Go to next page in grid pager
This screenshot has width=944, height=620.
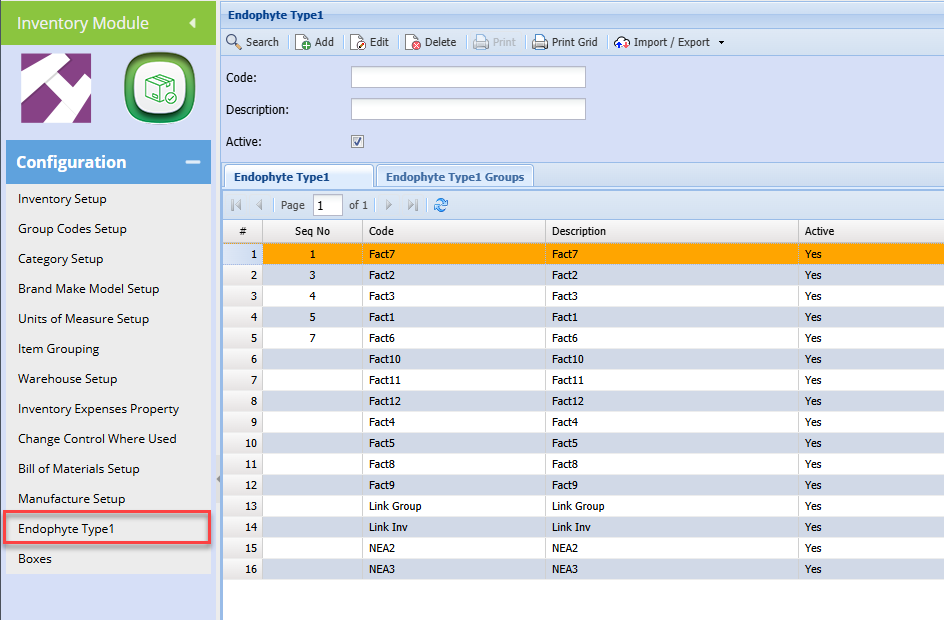[x=389, y=205]
